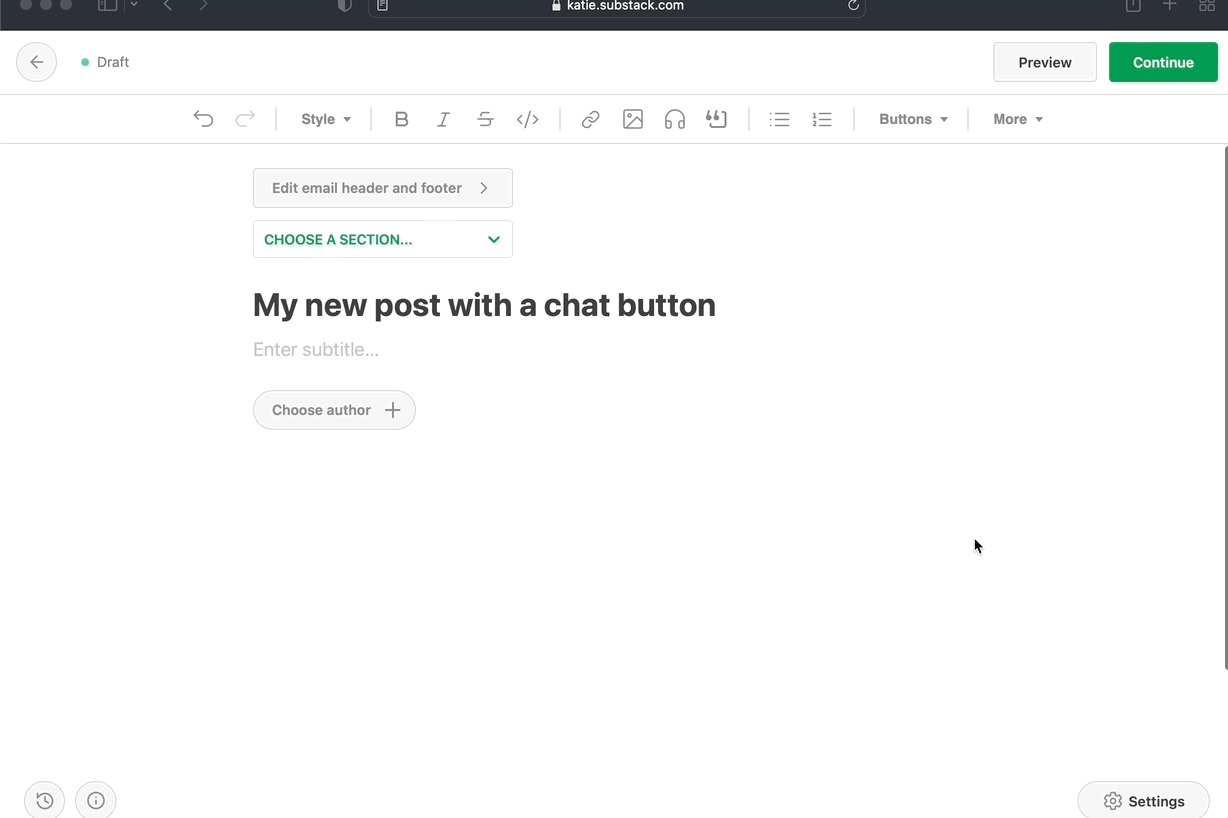
Task: Open the Buttons dropdown
Action: (912, 119)
